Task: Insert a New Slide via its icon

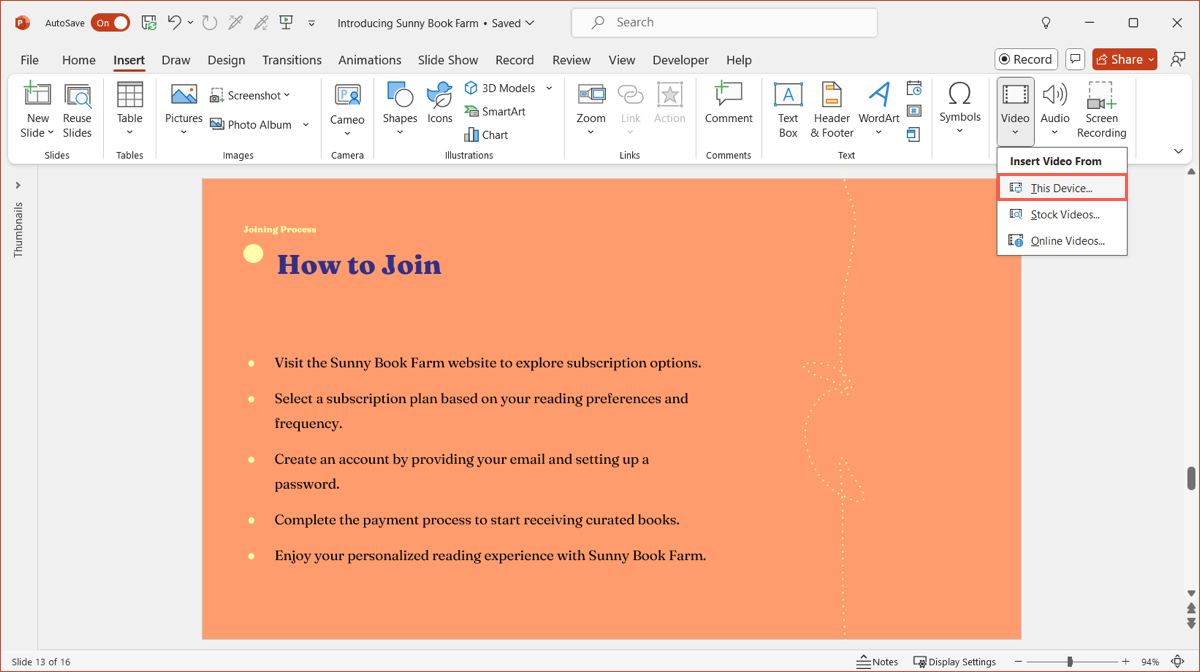Action: click(37, 95)
